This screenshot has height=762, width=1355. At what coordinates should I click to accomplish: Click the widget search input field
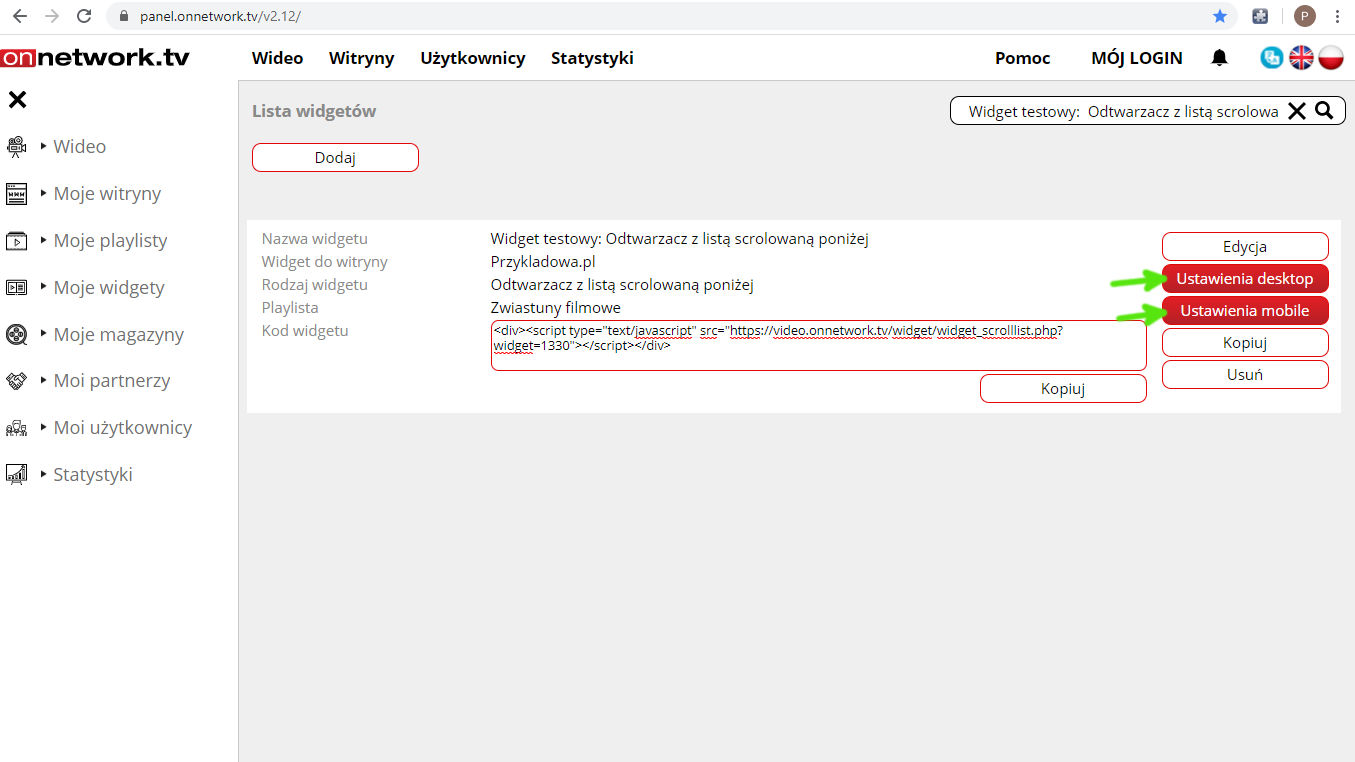click(1122, 111)
